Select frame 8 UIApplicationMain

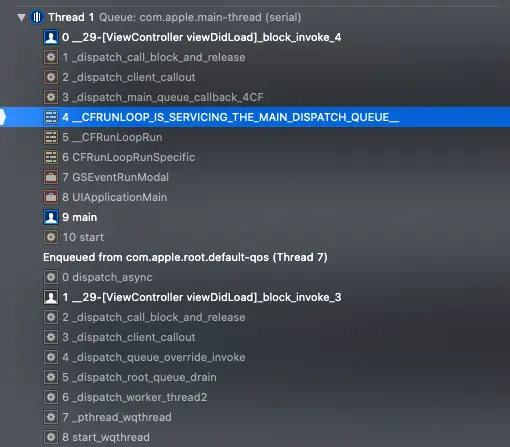point(115,197)
